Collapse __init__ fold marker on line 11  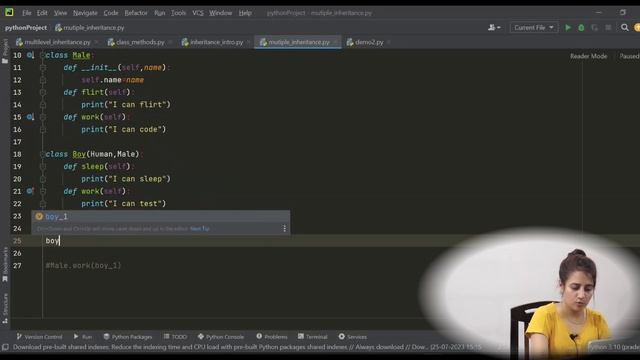point(43,67)
